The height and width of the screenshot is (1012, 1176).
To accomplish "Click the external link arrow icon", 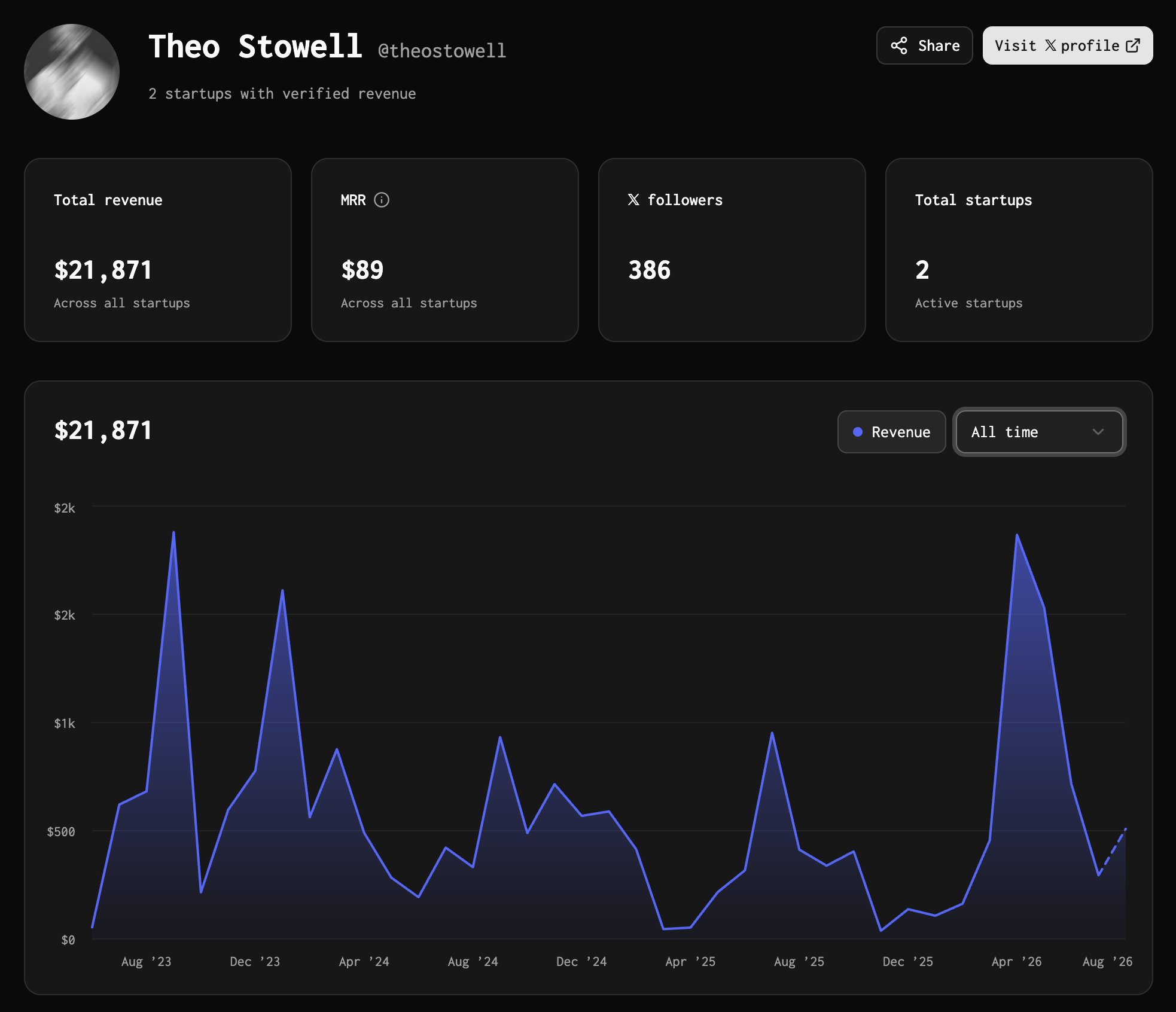I will click(x=1133, y=45).
